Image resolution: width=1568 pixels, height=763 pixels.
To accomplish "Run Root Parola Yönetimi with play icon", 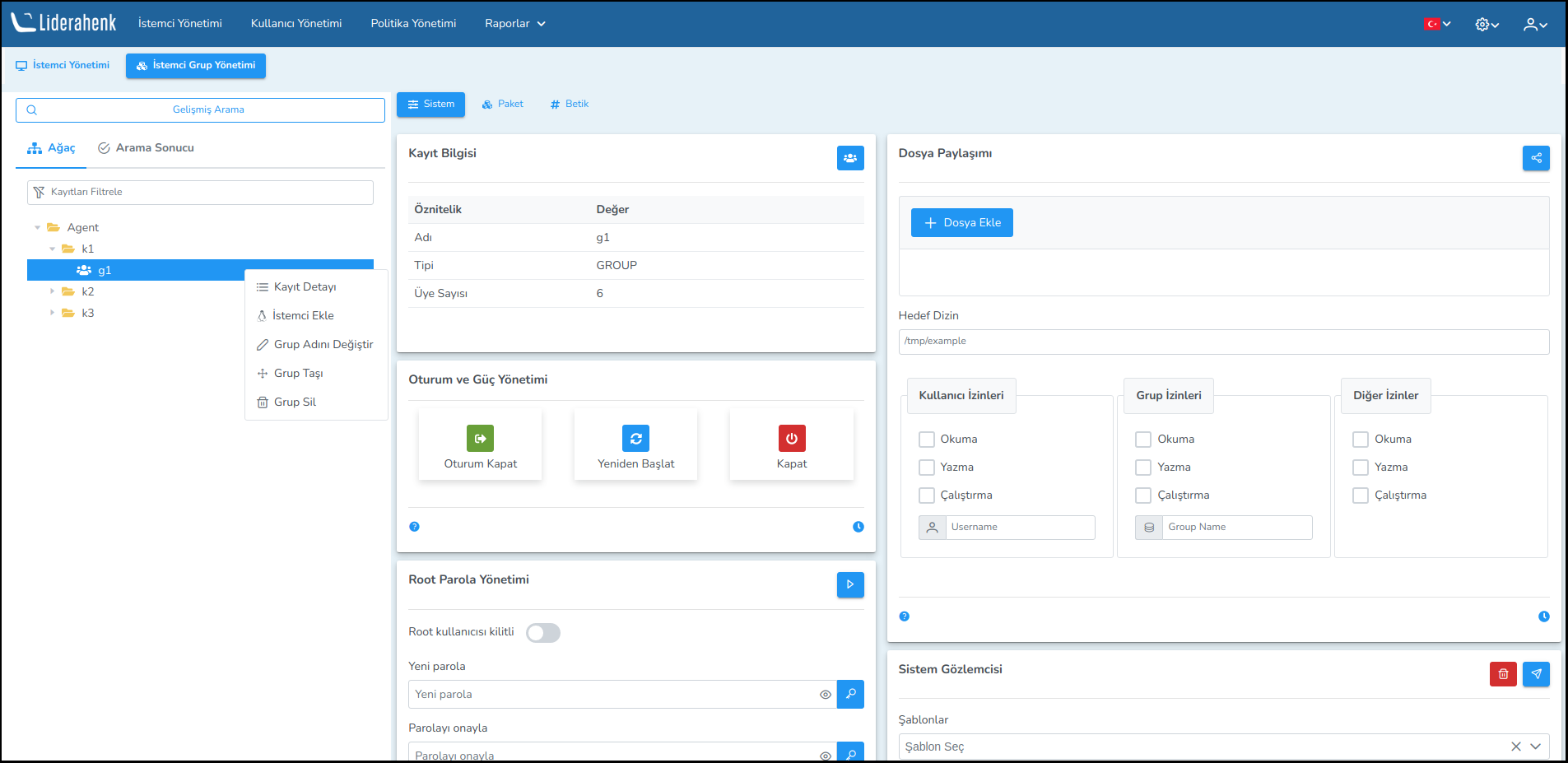I will [x=850, y=584].
